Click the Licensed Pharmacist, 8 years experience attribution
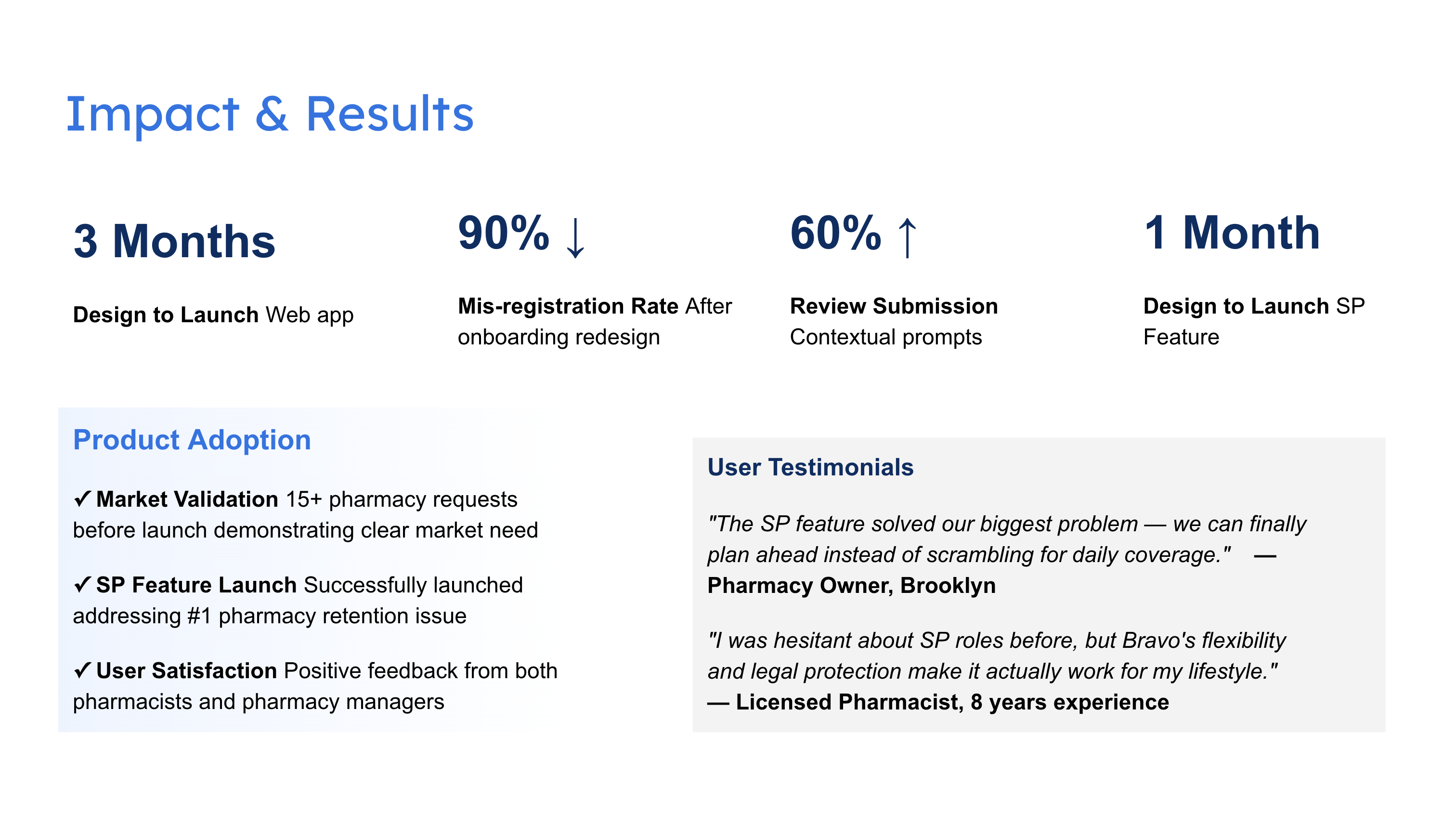Viewport: 1456px width, 814px height. coord(952,701)
